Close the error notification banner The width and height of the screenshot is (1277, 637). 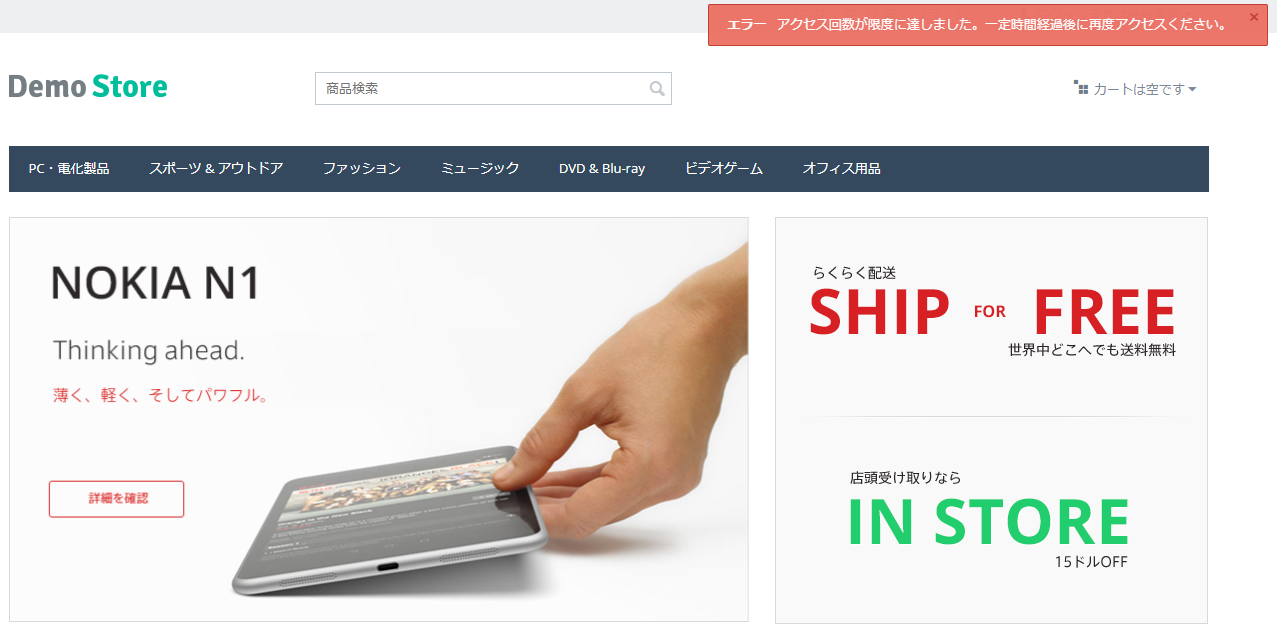pyautogui.click(x=1254, y=17)
